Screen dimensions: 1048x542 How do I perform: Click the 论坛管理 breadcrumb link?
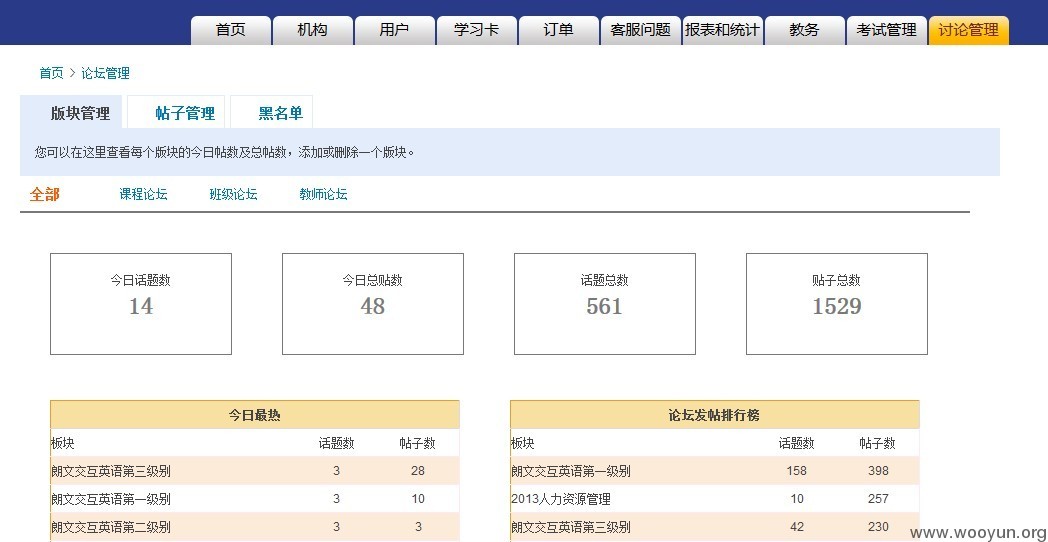(x=106, y=74)
